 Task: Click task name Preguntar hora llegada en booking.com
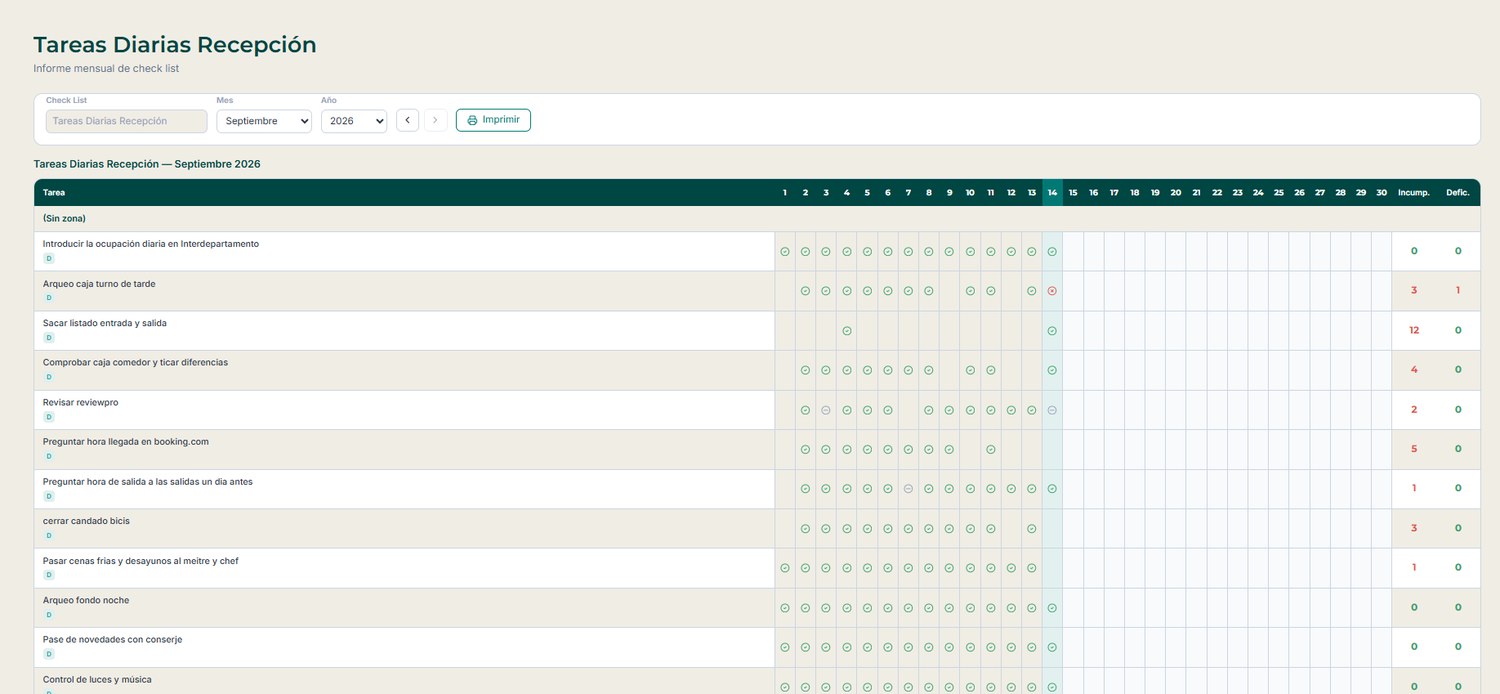[x=126, y=442]
